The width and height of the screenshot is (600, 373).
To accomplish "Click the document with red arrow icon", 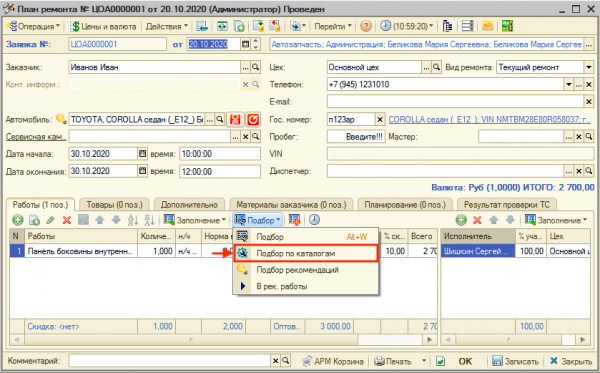I will (x=275, y=26).
